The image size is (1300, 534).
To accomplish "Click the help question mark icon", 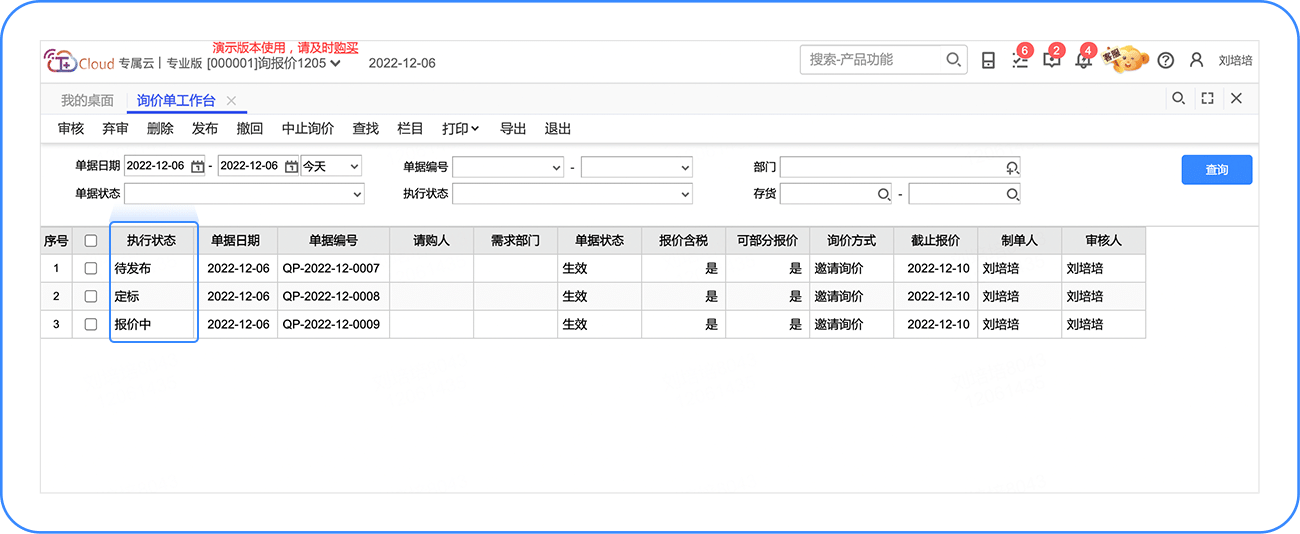I will click(1165, 60).
